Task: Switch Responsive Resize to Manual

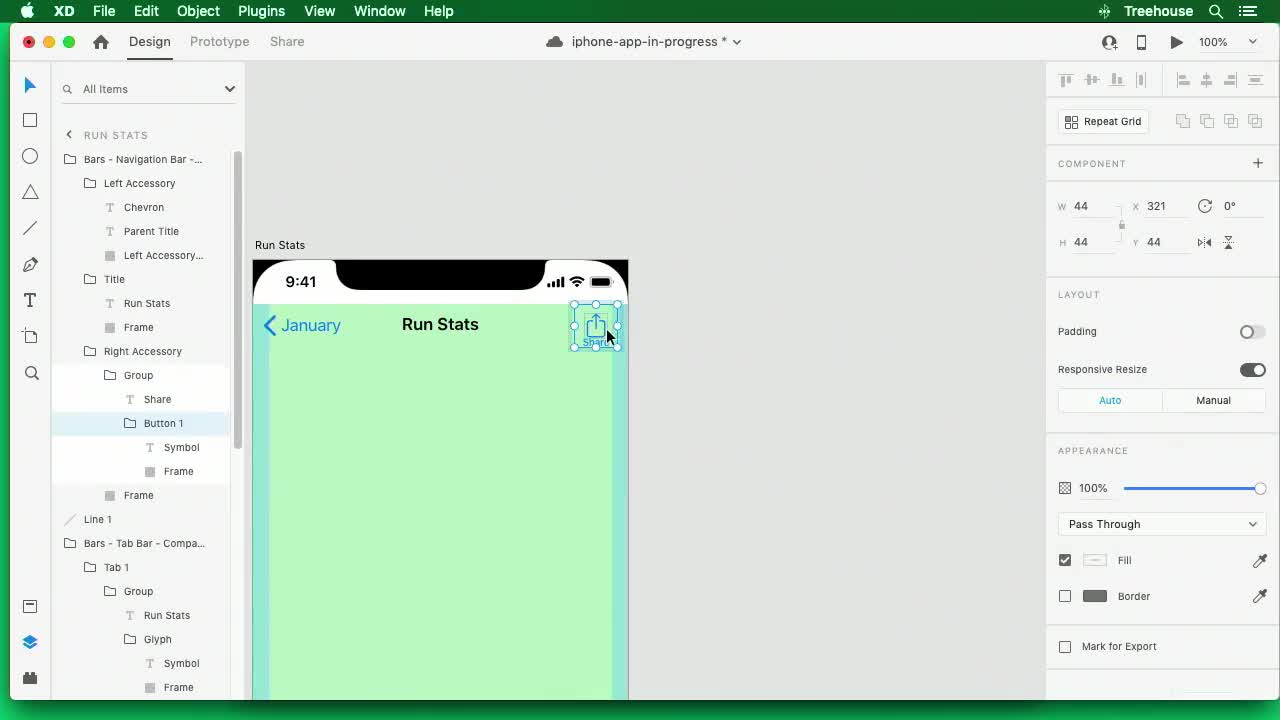Action: (1213, 400)
